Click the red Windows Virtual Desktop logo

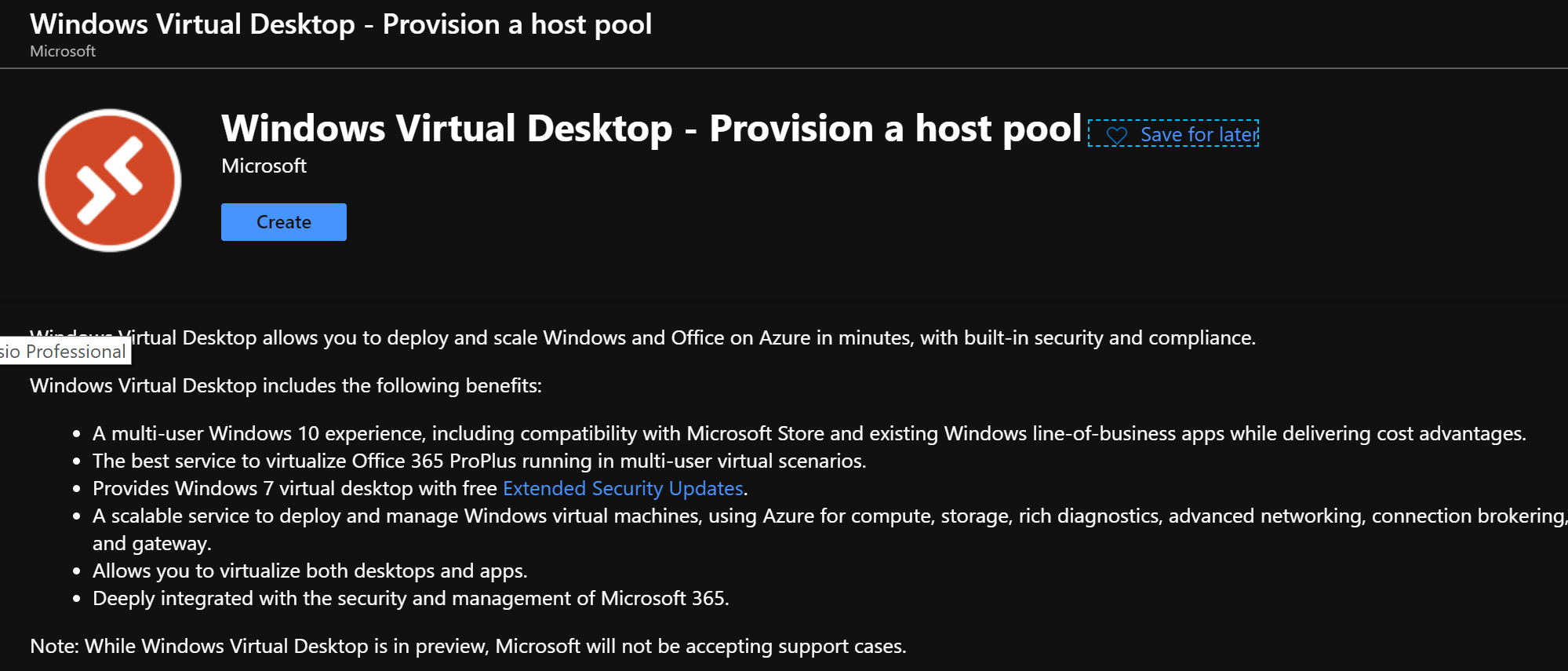(110, 181)
